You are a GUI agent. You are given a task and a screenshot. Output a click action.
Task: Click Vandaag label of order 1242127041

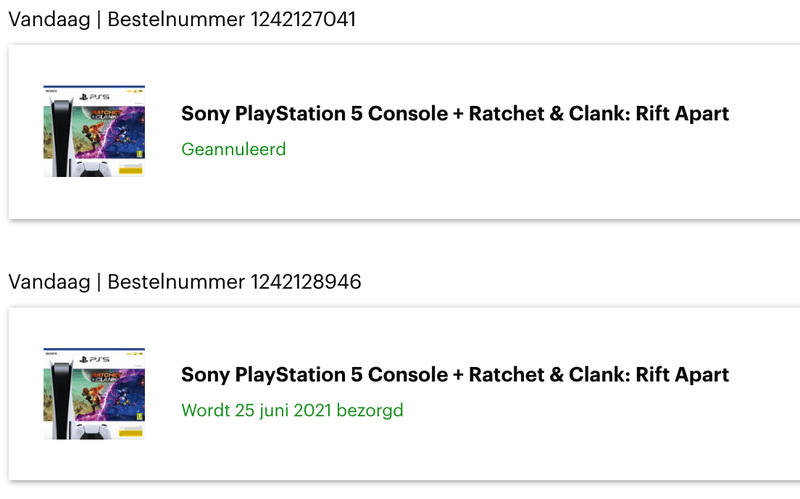point(49,19)
